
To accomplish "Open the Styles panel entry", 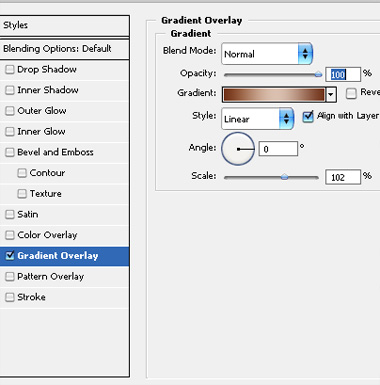I will pos(64,25).
